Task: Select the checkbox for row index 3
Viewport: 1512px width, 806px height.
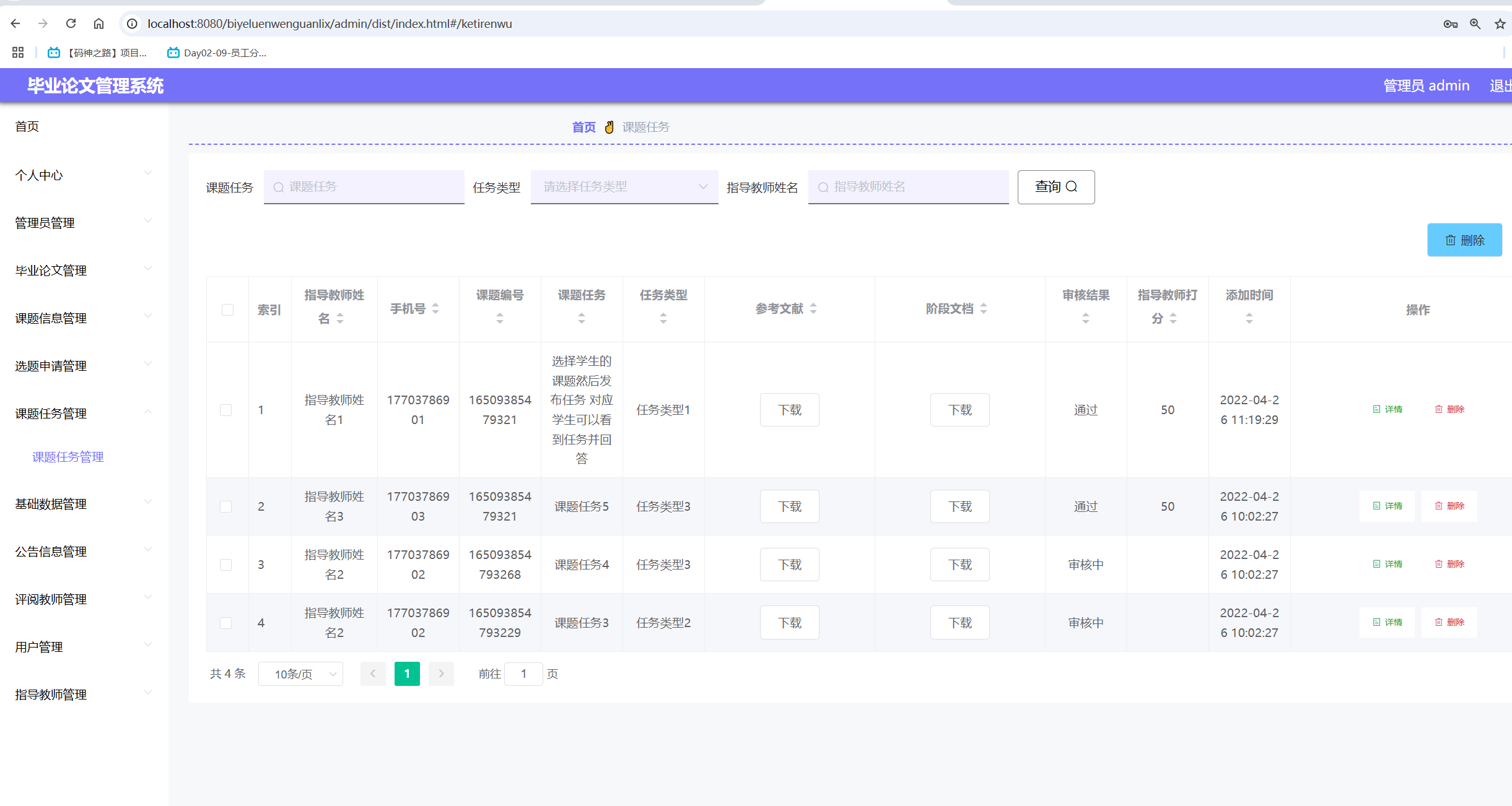Action: point(226,565)
